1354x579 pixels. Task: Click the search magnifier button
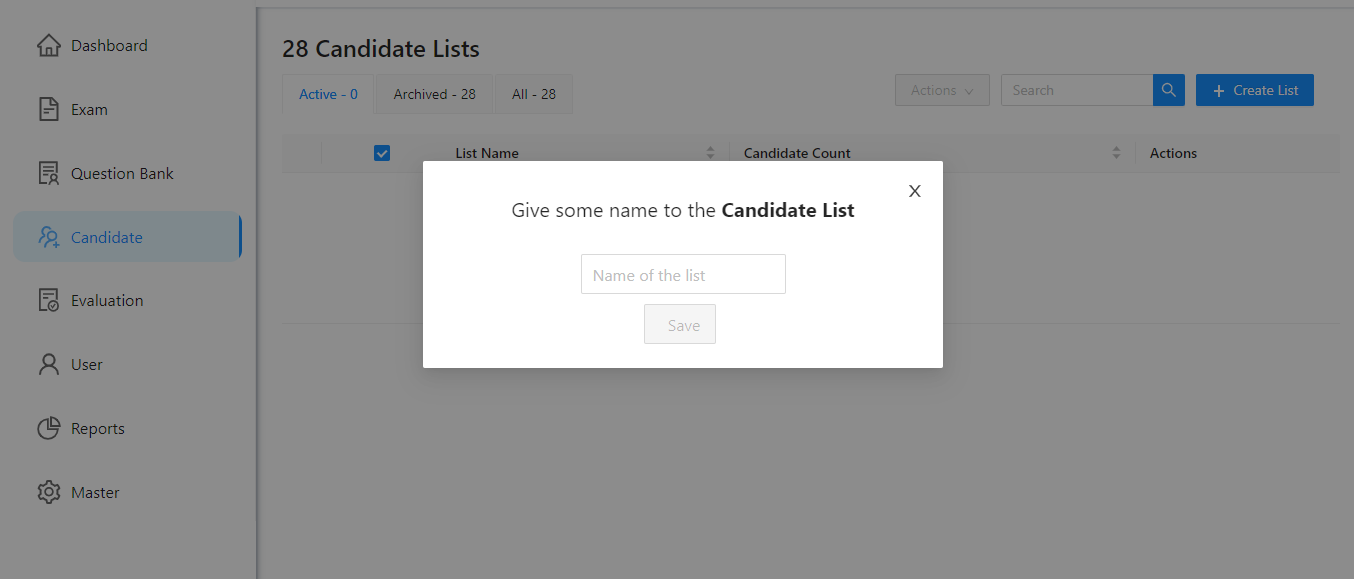point(1169,90)
